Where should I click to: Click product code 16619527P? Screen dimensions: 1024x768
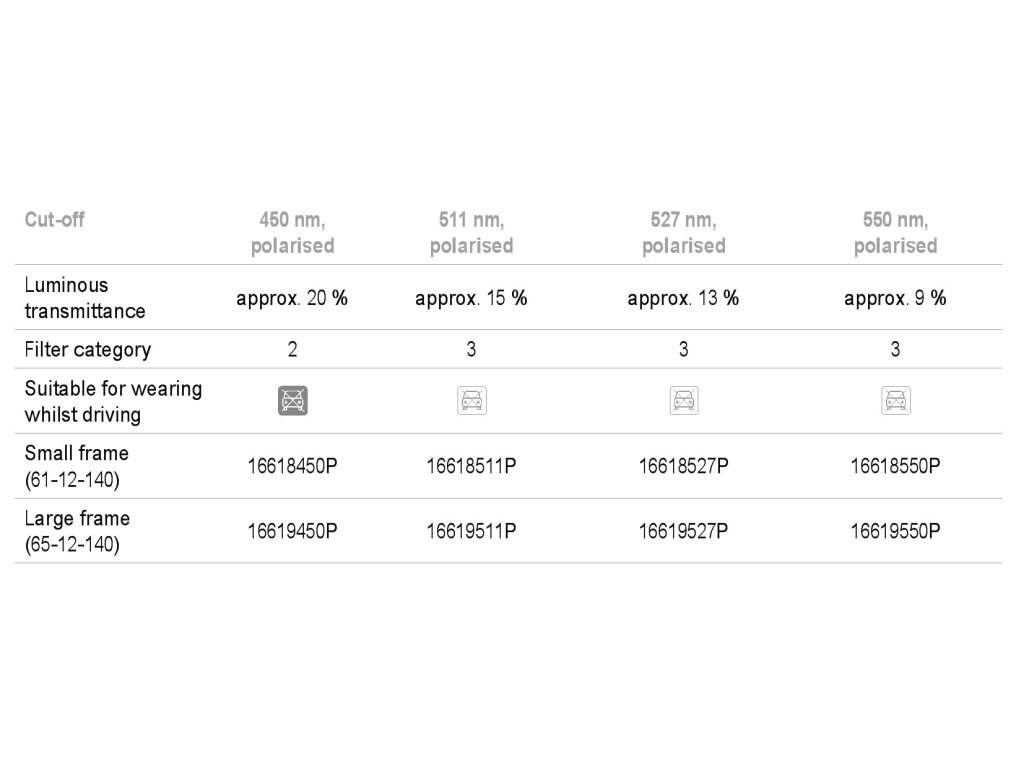683,531
